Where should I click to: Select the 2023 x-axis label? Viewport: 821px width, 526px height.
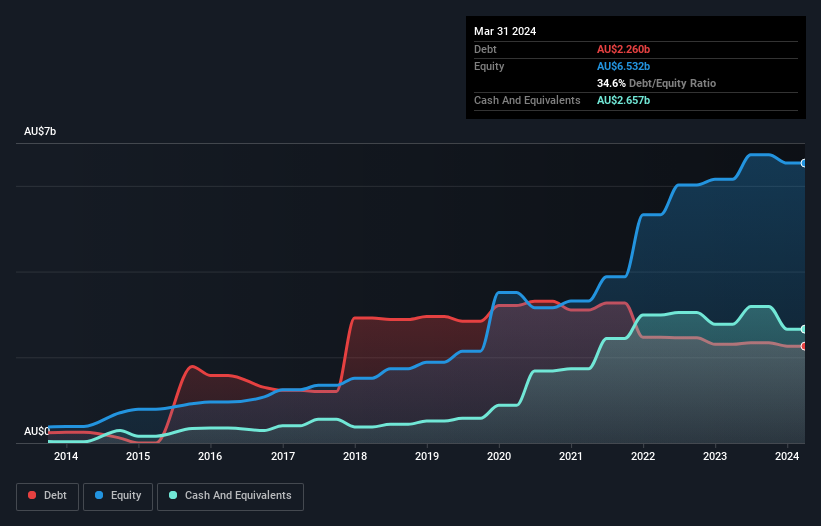[715, 456]
